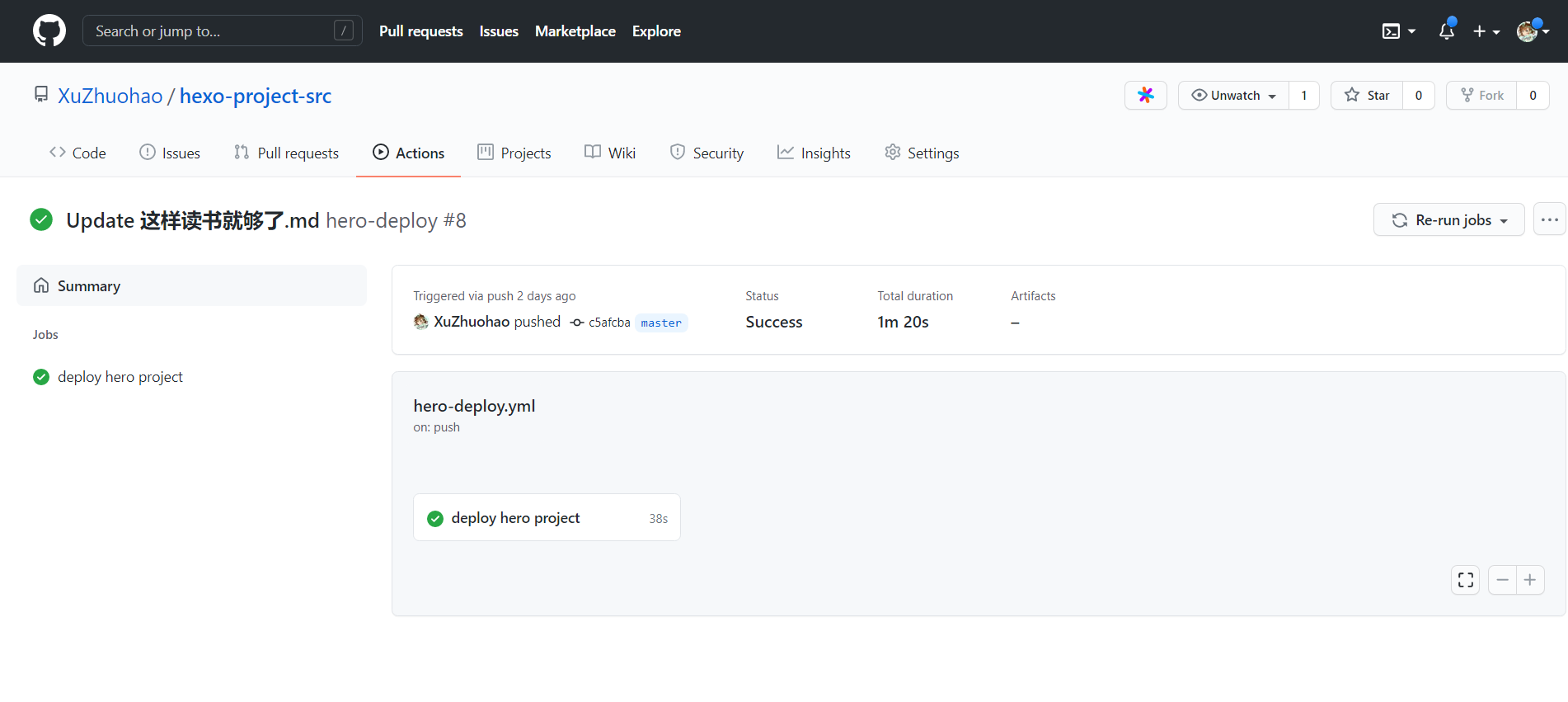
Task: Open the hexo-project-src repository link
Action: click(x=256, y=96)
